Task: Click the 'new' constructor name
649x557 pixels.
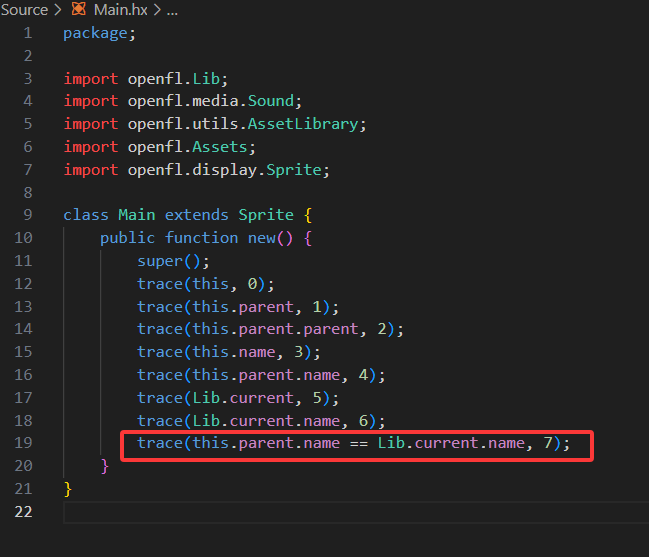Action: 262,238
